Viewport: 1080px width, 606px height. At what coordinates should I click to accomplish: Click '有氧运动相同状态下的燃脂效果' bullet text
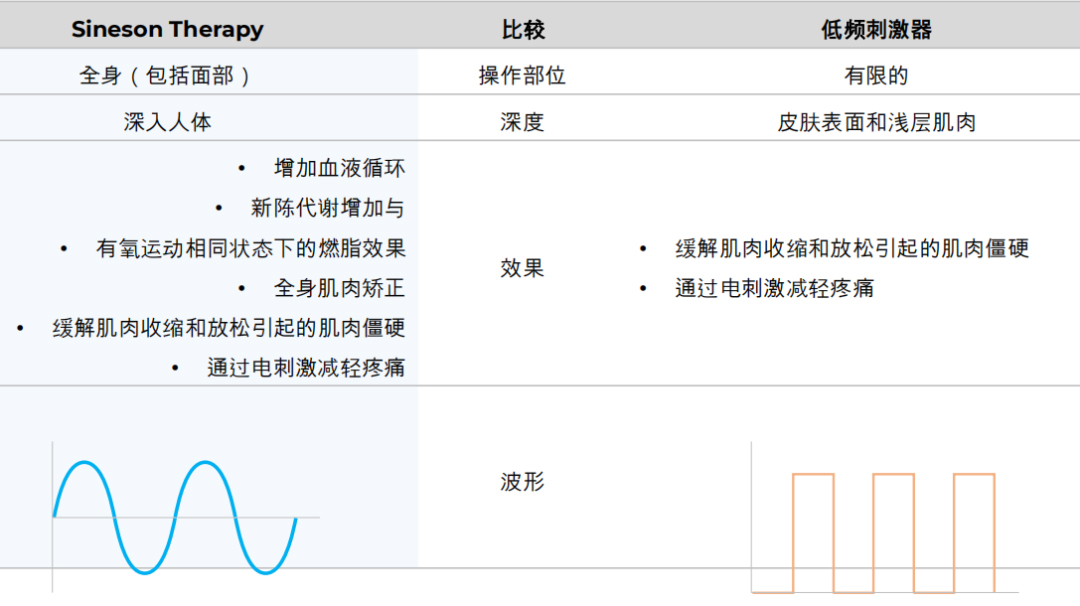coord(251,248)
